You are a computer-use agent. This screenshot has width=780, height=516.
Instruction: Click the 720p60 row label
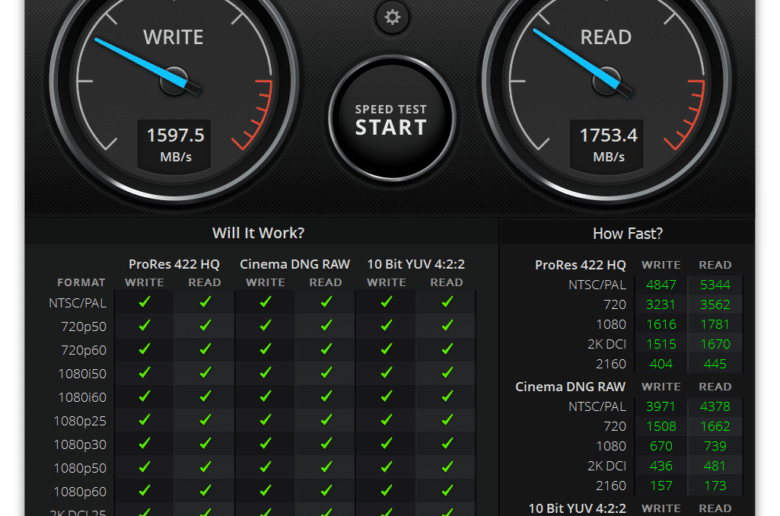[84, 350]
